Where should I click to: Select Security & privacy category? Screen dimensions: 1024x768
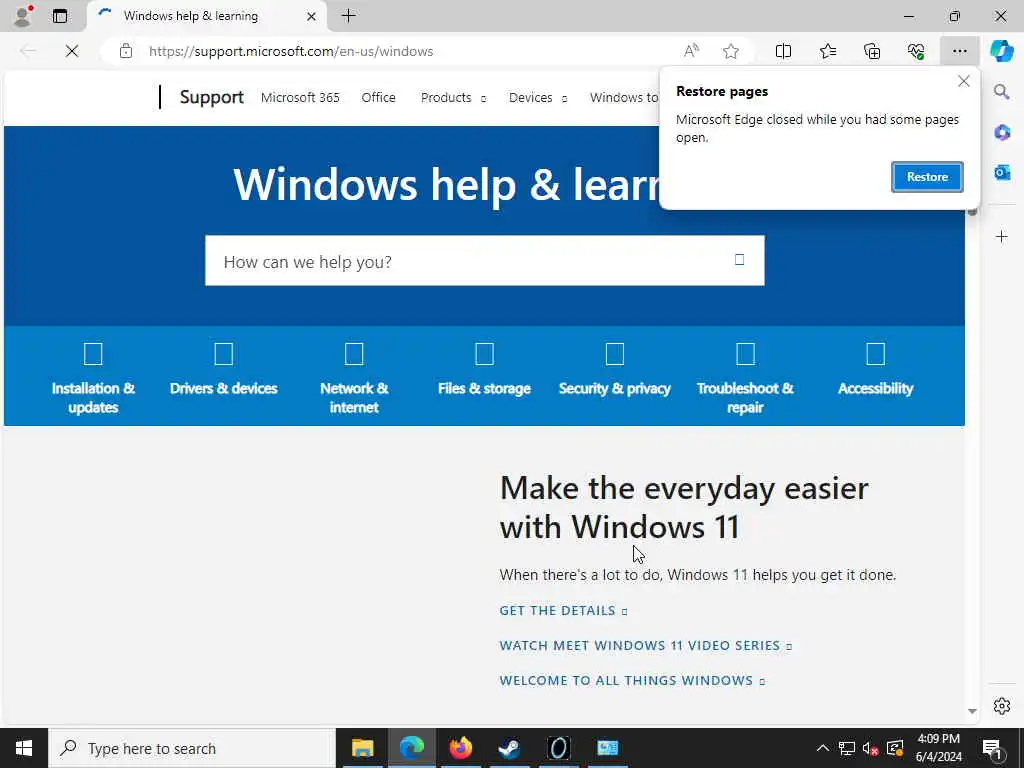coord(615,370)
